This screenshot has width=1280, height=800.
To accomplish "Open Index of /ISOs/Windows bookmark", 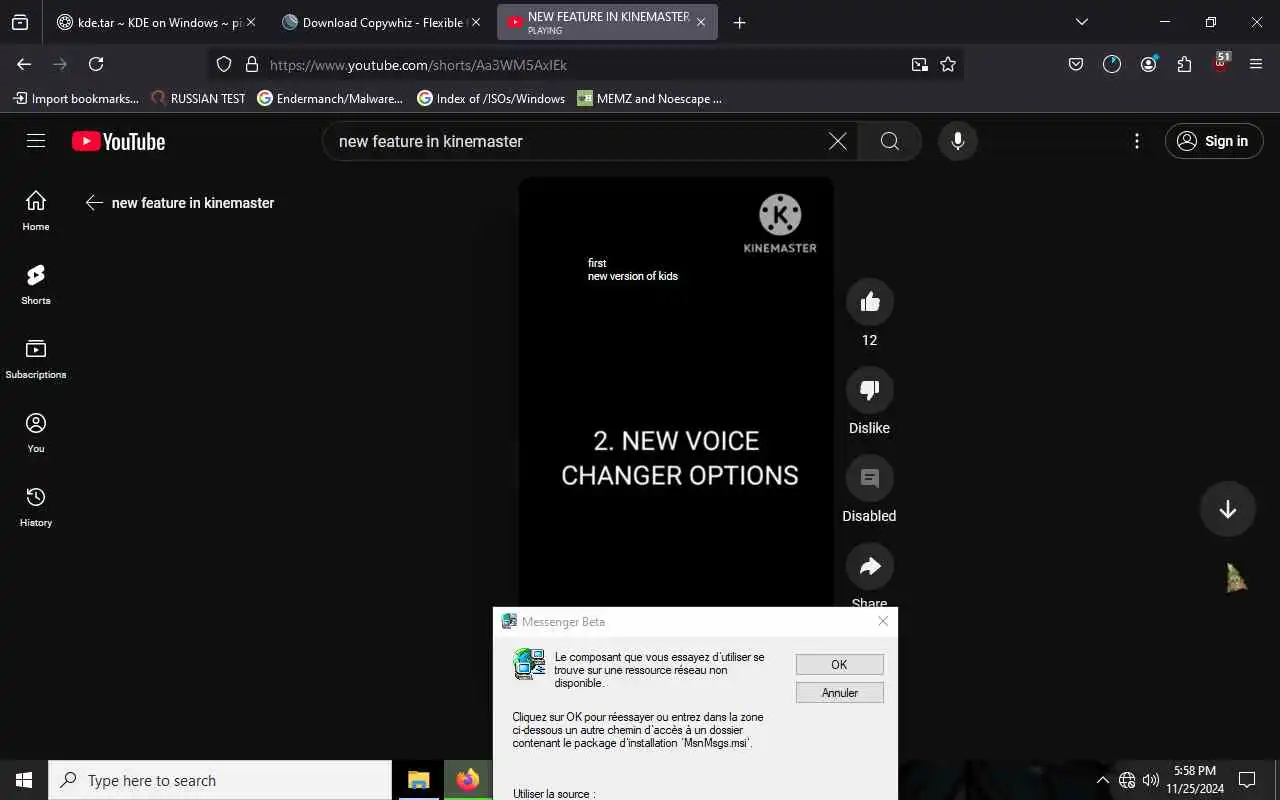I will point(491,98).
